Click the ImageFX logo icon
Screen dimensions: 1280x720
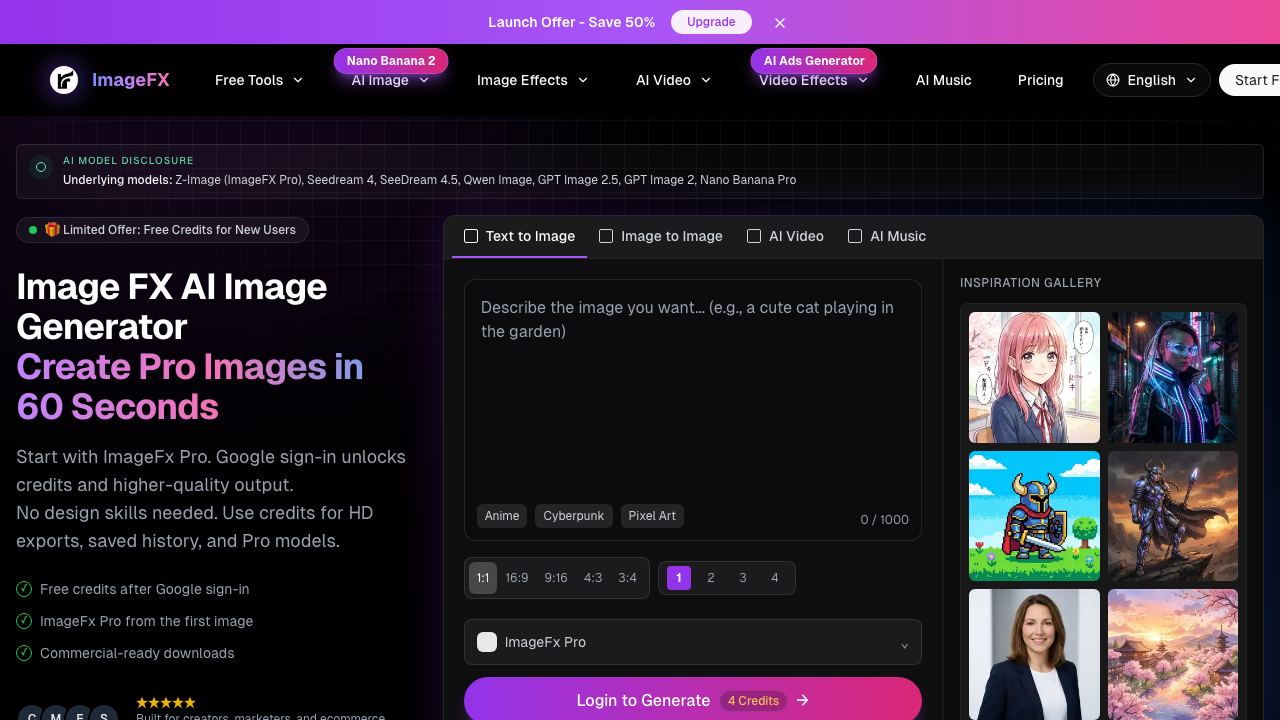point(64,80)
